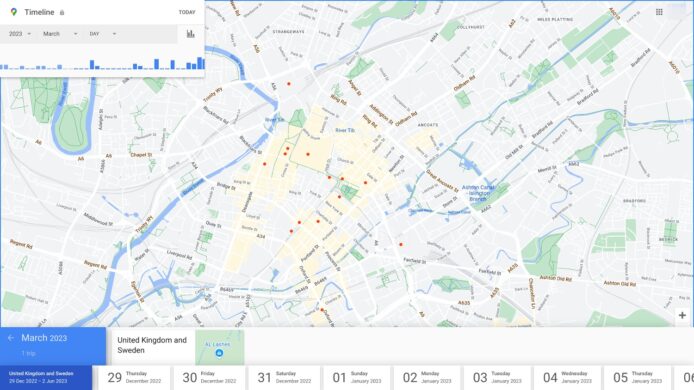Click the red dot north of Fairfield St
Viewport: 694px width, 390px height.
[x=401, y=244]
